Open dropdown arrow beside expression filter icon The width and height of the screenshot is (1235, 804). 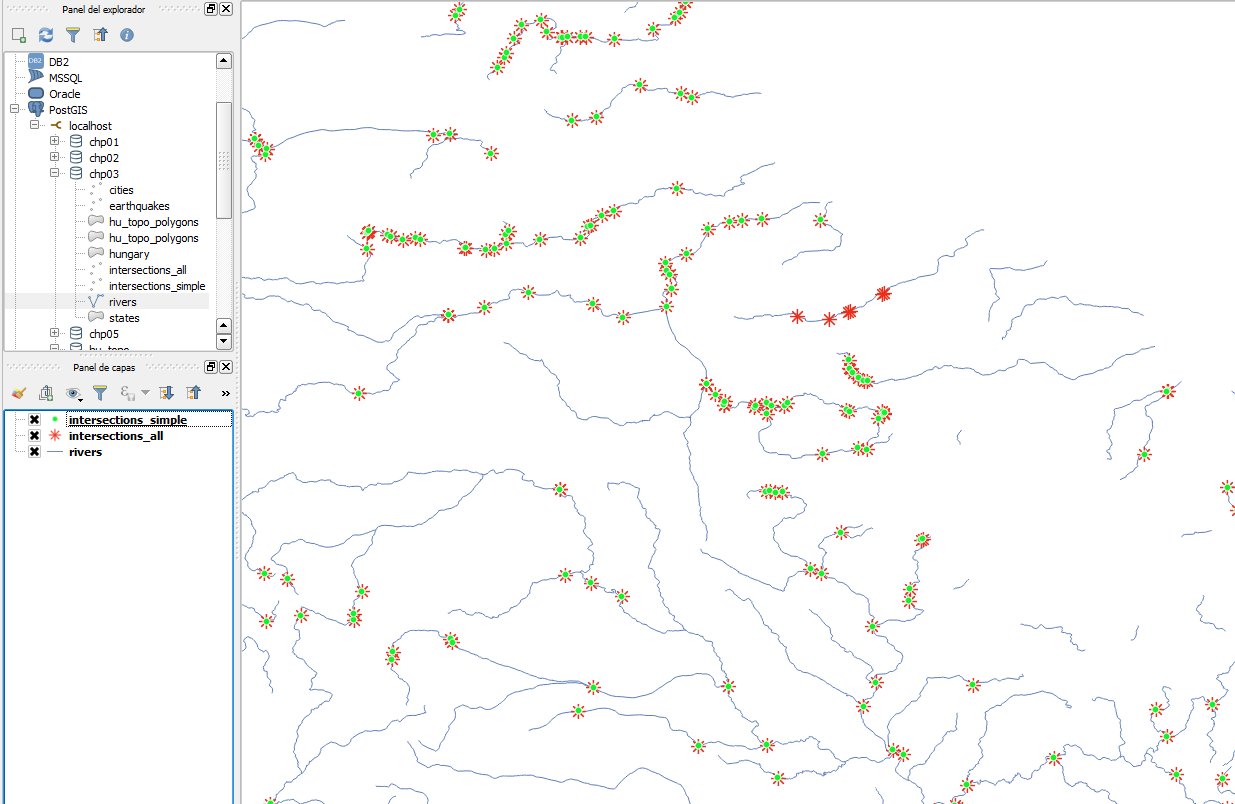point(146,393)
